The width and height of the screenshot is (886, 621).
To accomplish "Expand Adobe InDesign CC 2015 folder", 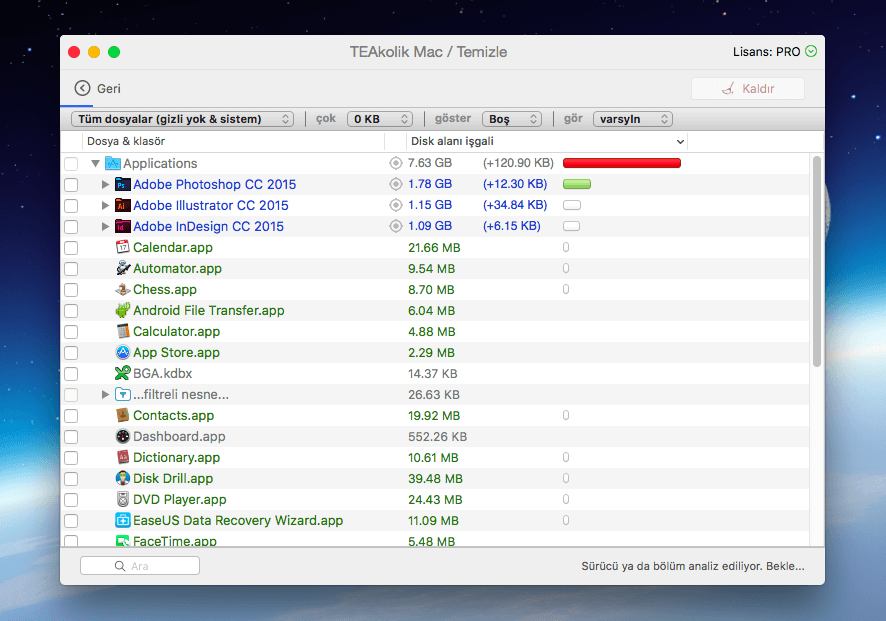I will (105, 226).
